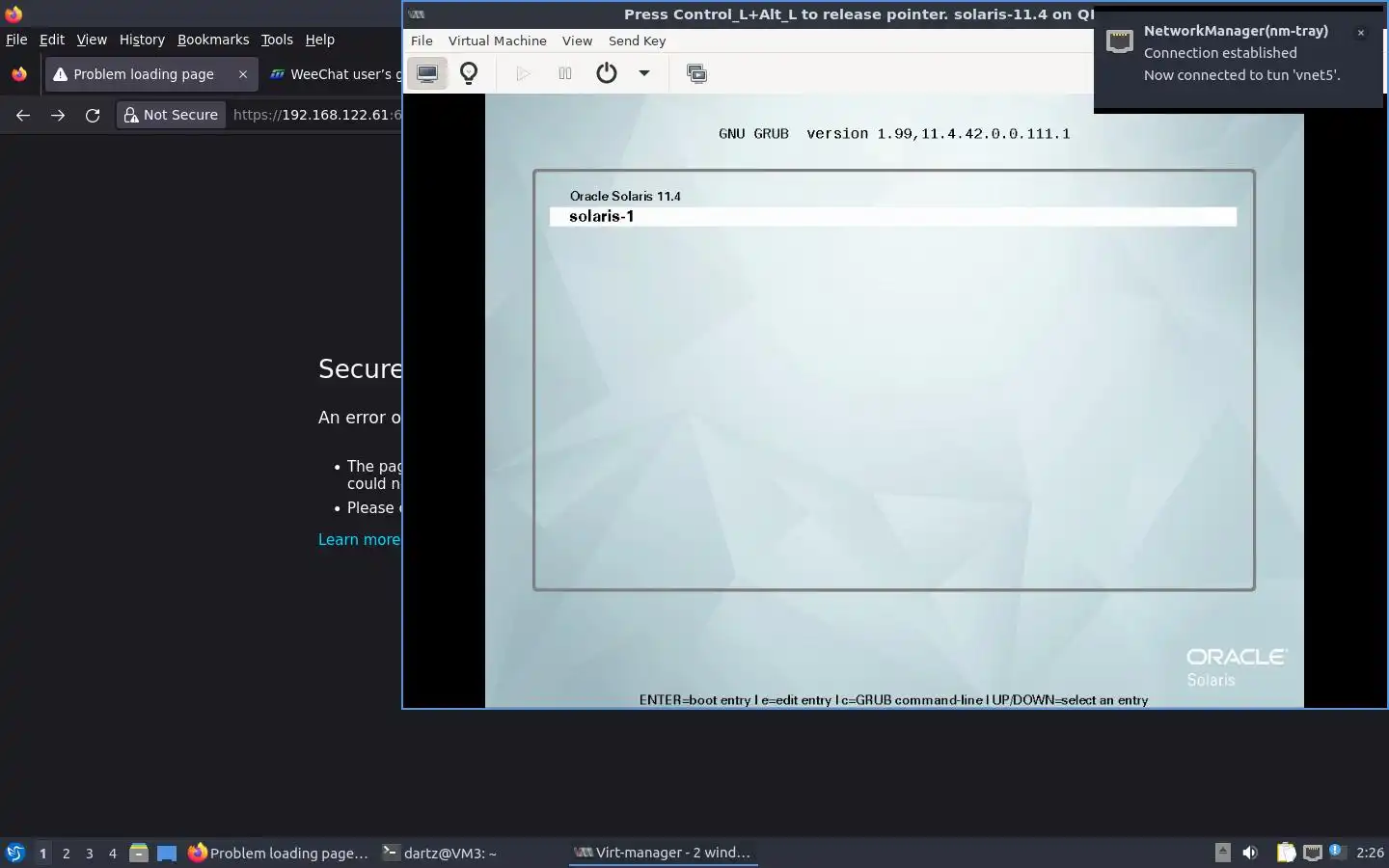Open the file manager taskbar launcher
Screen dimensions: 1389x868
click(x=139, y=853)
